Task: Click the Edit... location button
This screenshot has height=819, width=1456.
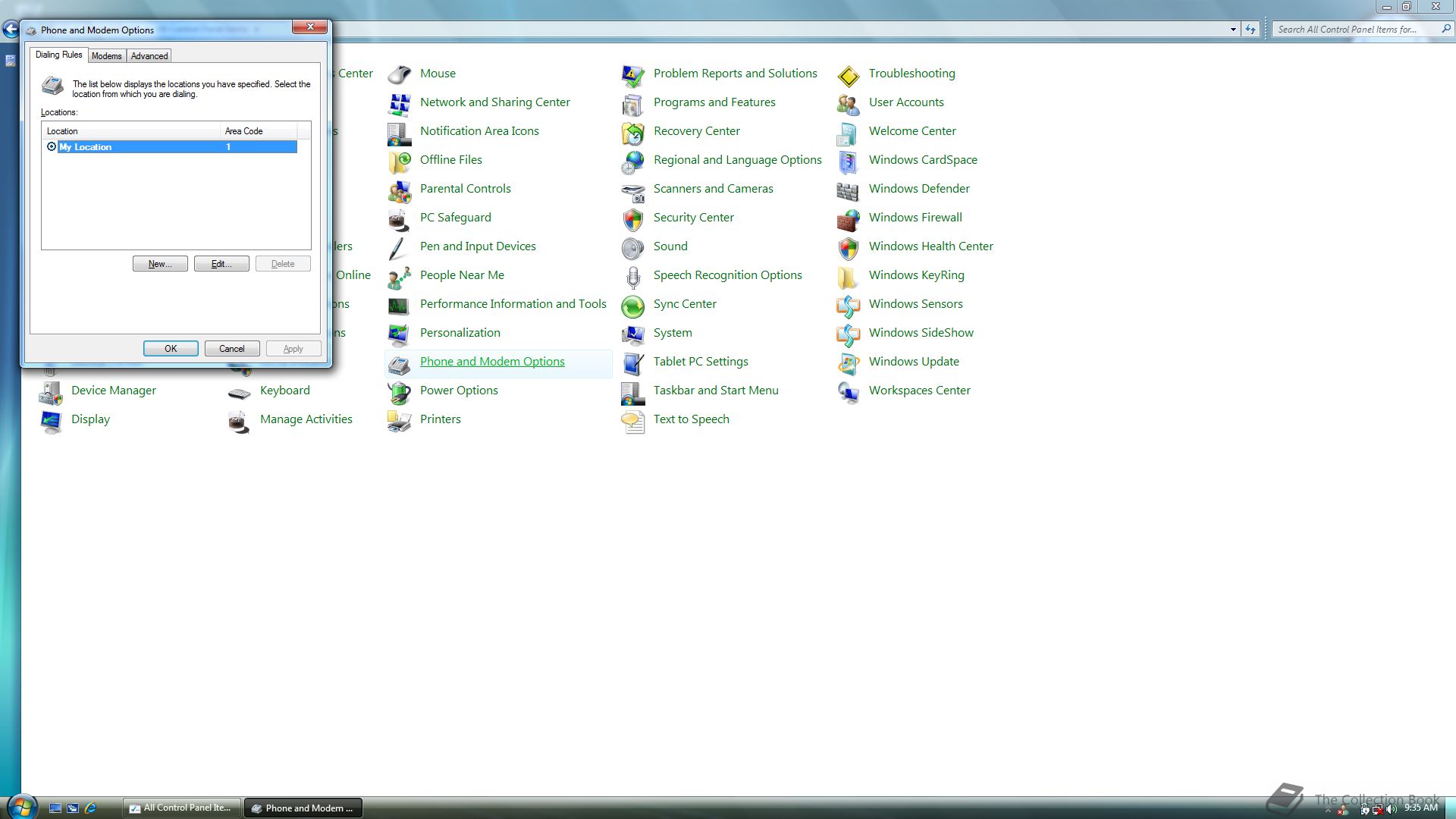Action: tap(221, 264)
